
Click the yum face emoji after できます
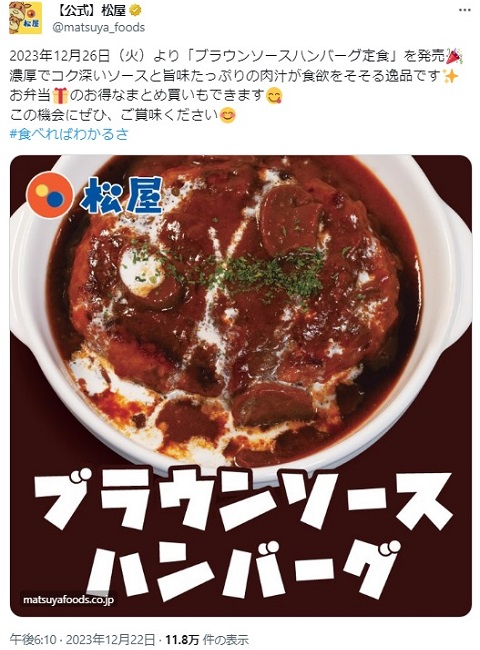coord(274,96)
